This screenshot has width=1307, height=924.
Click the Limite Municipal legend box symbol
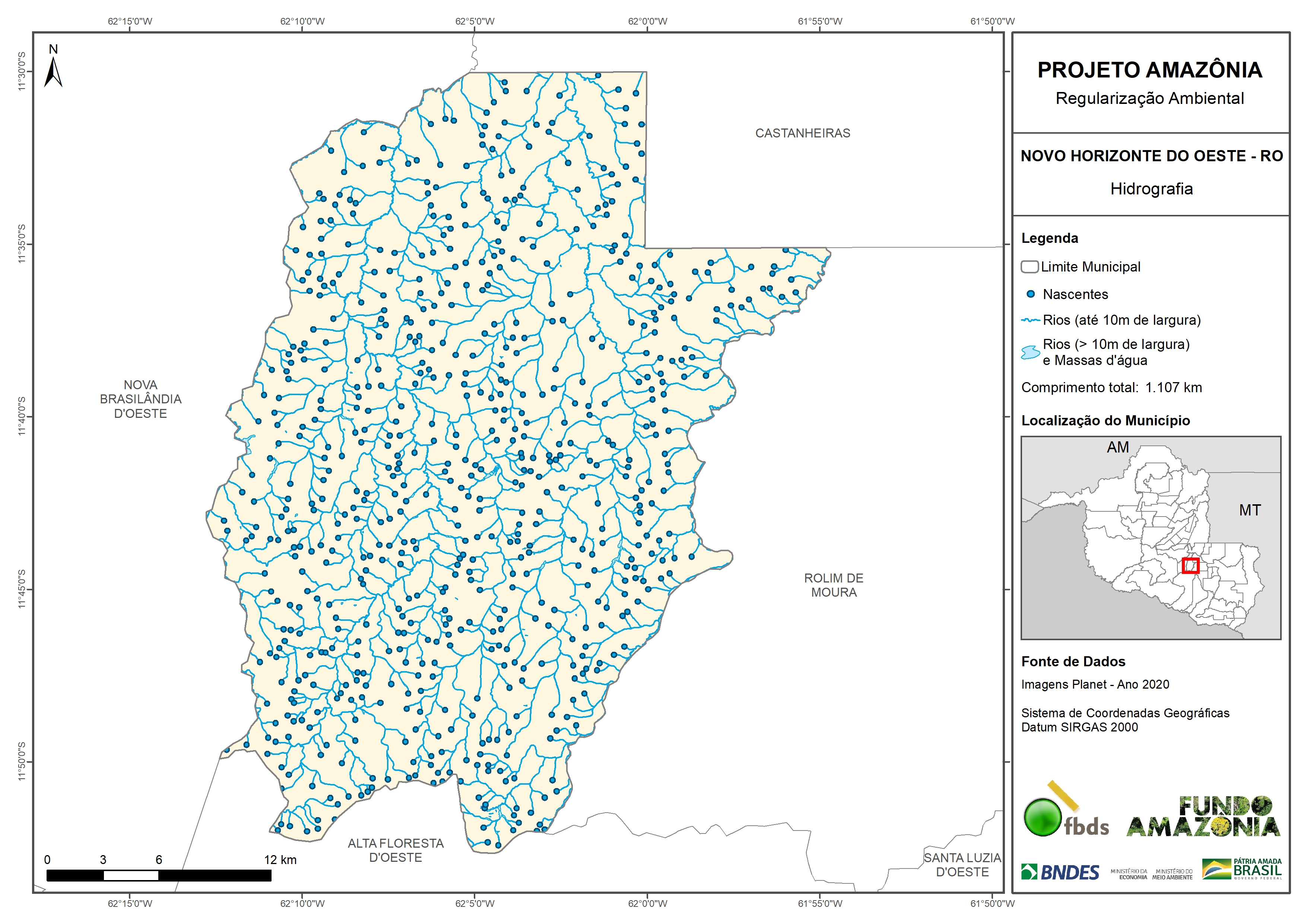1029,267
